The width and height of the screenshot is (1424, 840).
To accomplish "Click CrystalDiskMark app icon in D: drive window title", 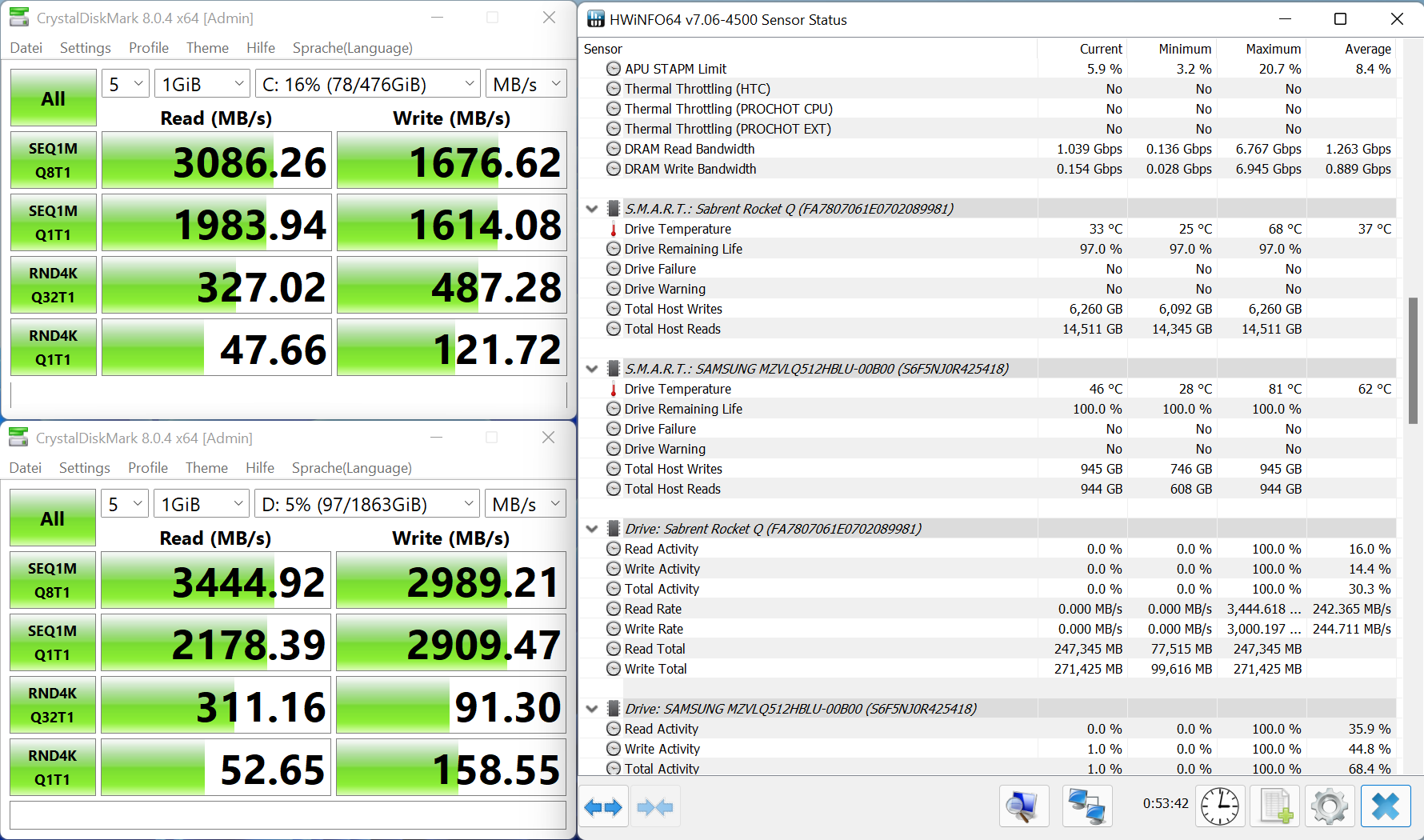I will (18, 437).
